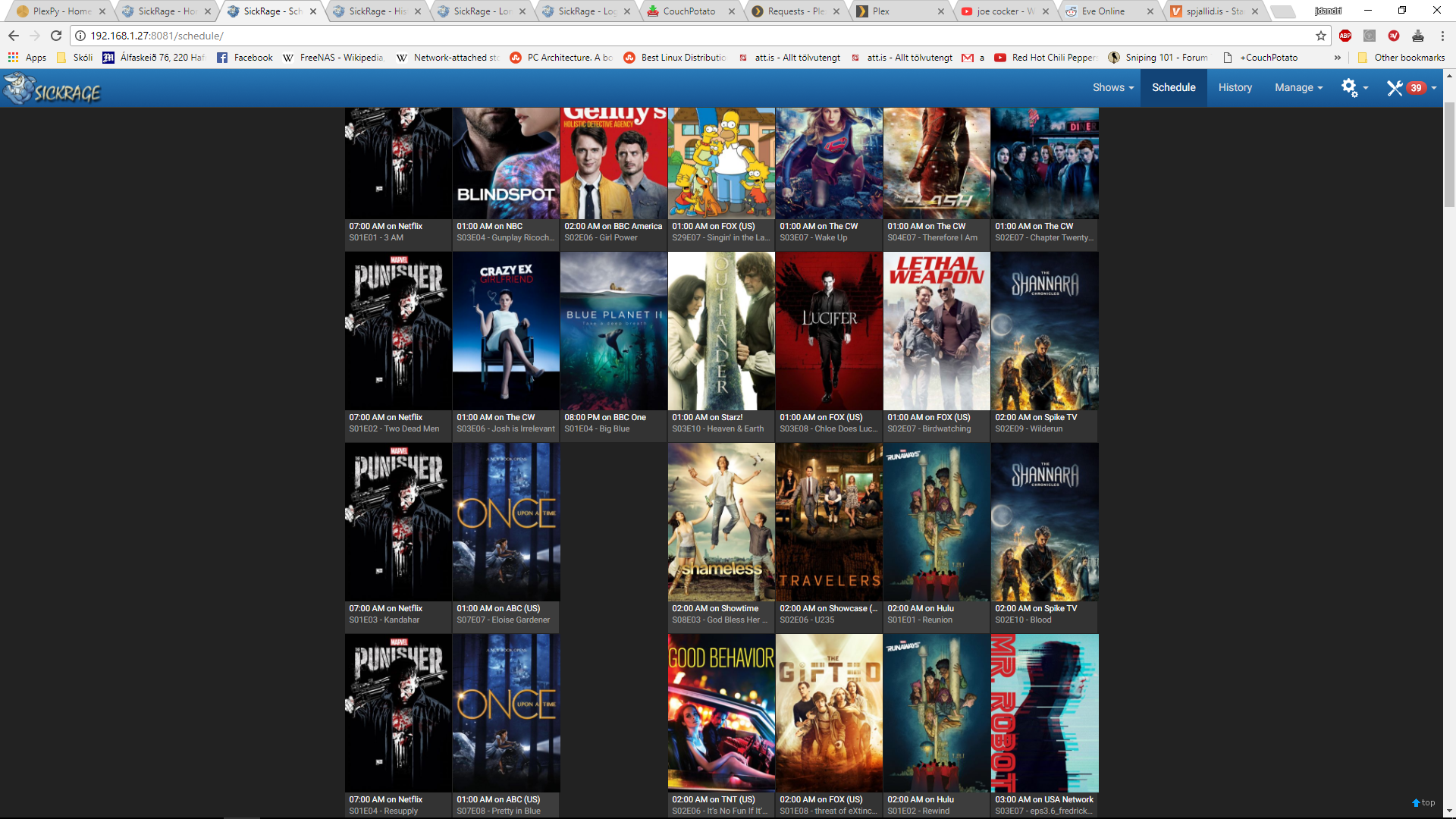Open the Apps bookmarks grid icon
Image resolution: width=1456 pixels, height=819 pixels.
coord(13,58)
